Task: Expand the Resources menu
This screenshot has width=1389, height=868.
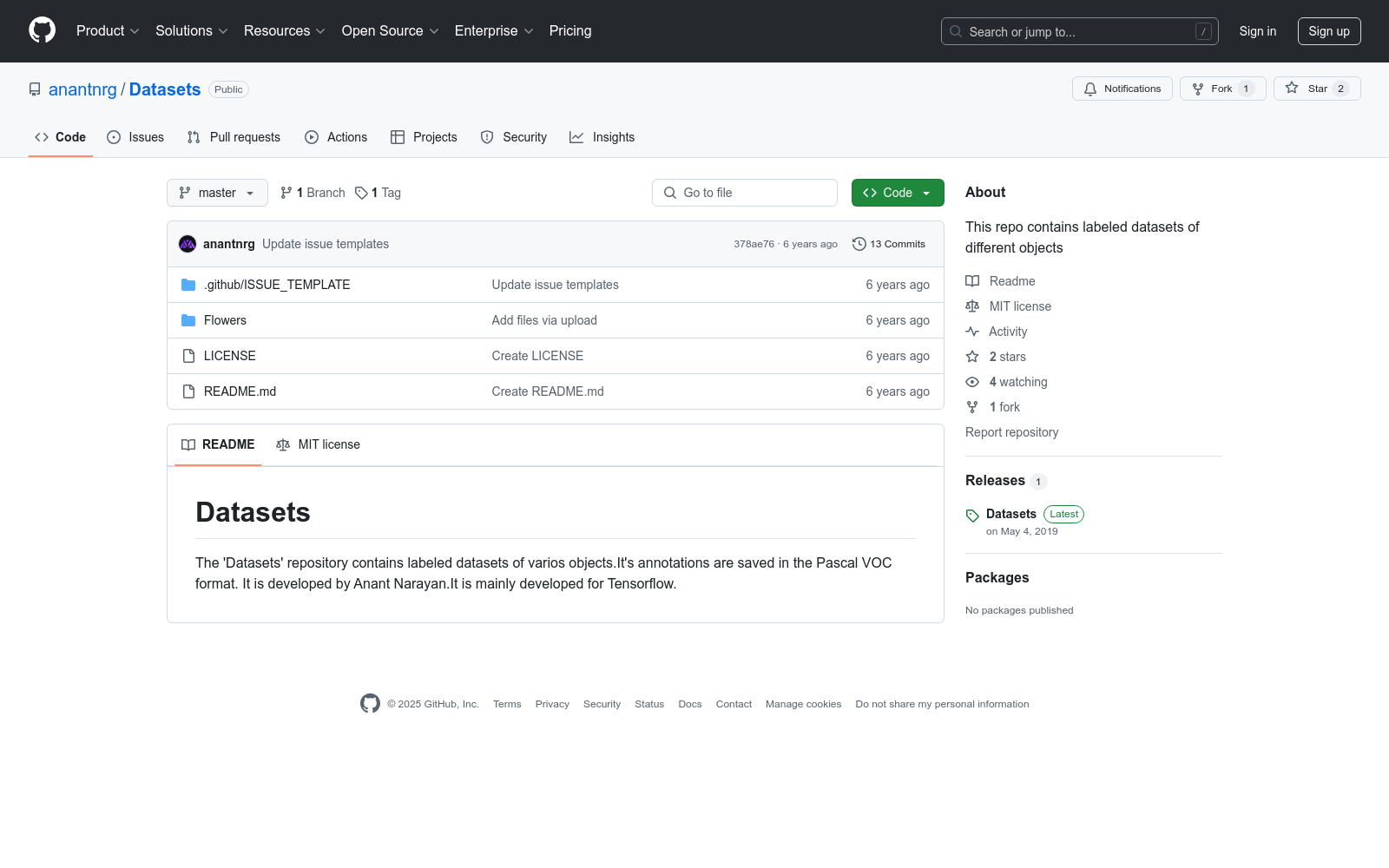Action: pos(285,31)
